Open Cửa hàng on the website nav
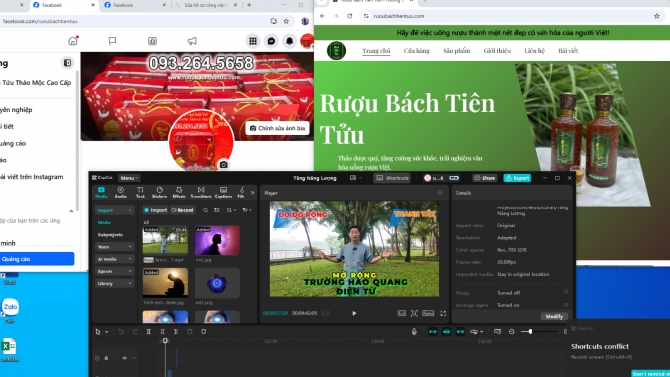Screen dimensions: 670x377 417,50
